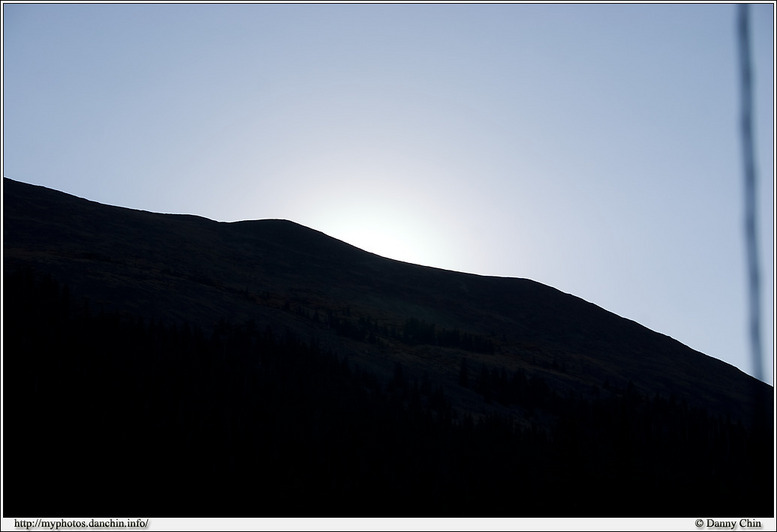Click the myphotos.danchin.info URL text
The width and height of the screenshot is (777, 532).
(x=82, y=524)
